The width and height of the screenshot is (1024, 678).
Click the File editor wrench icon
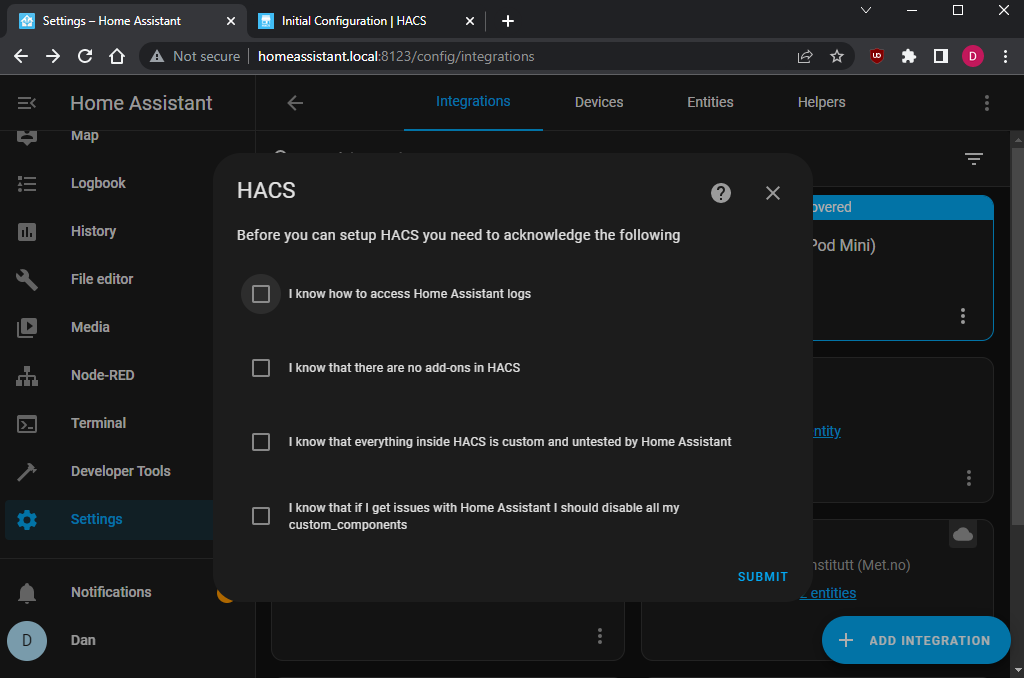click(x=27, y=280)
